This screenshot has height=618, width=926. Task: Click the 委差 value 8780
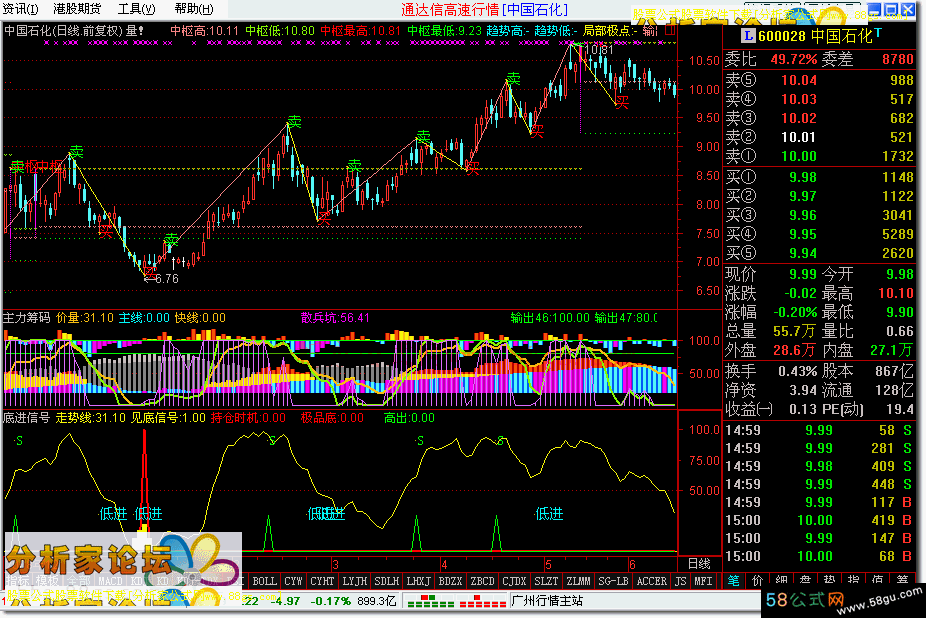click(x=898, y=59)
